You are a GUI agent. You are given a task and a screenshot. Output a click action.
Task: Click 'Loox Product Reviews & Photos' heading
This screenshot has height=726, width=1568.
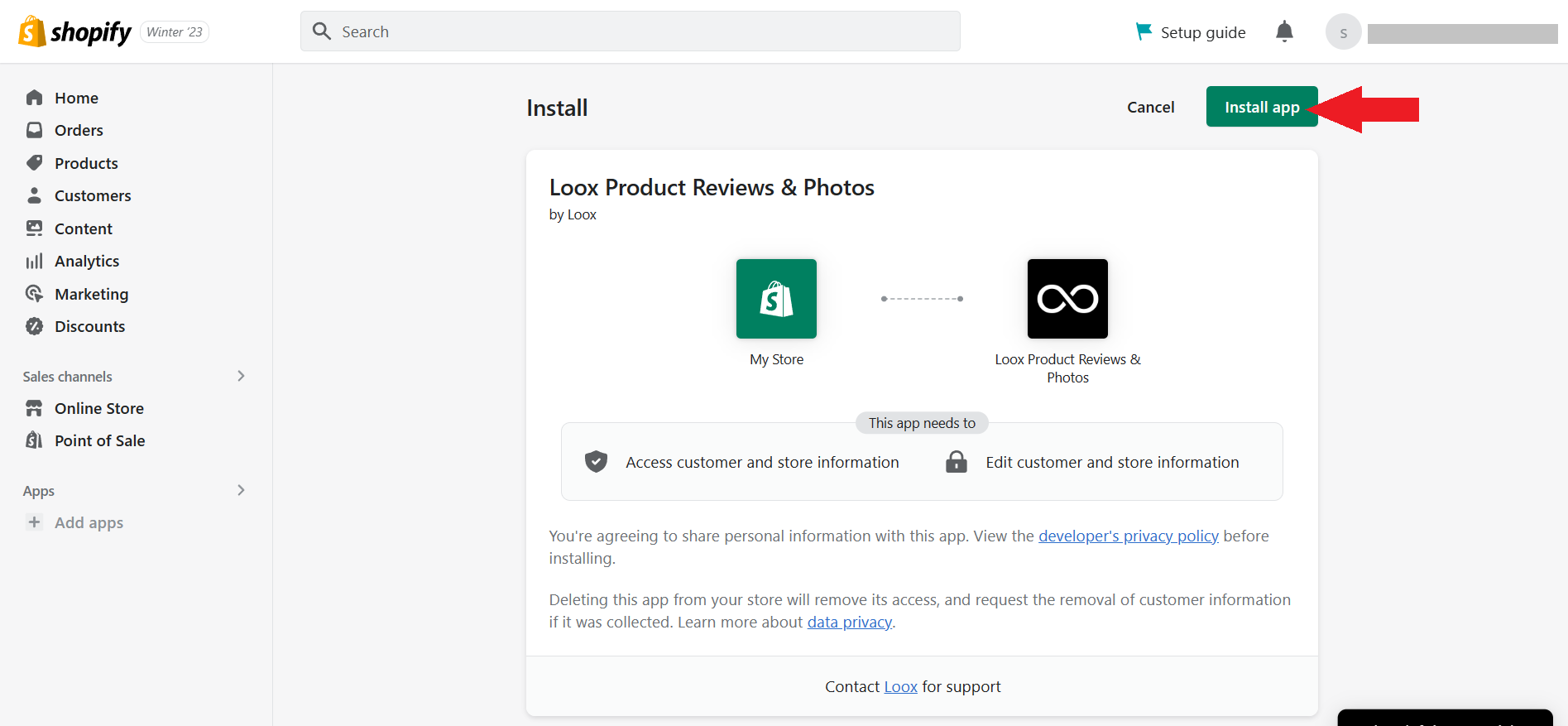click(x=712, y=187)
